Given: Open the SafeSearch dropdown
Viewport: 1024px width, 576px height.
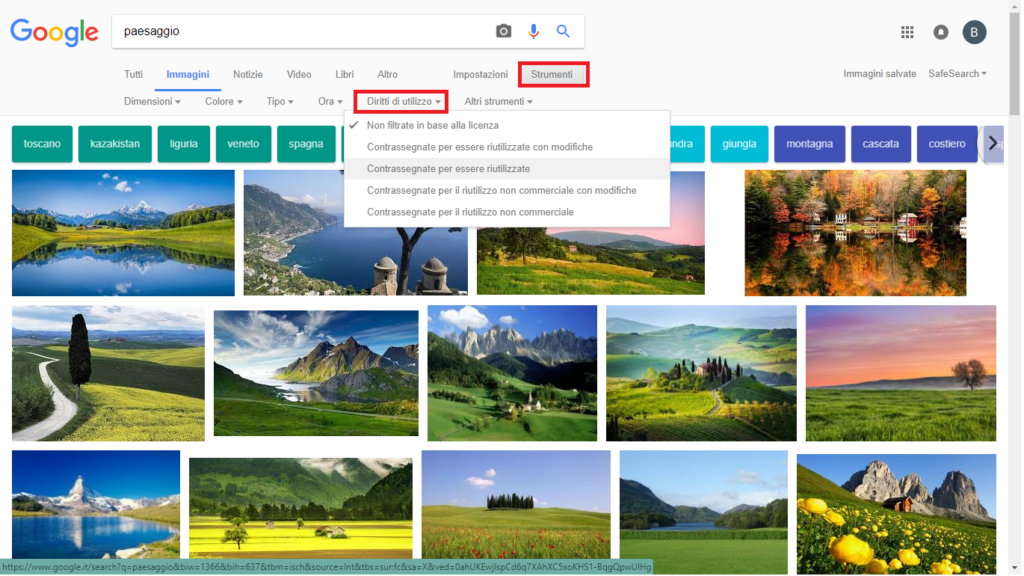Looking at the screenshot, I should click(x=957, y=74).
